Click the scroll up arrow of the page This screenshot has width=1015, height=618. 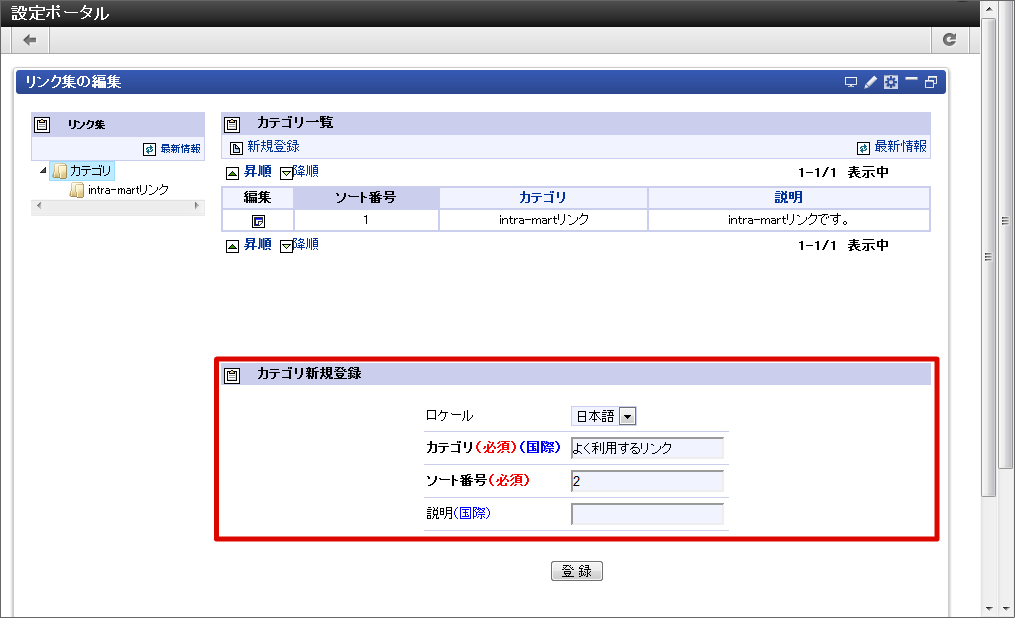point(988,9)
